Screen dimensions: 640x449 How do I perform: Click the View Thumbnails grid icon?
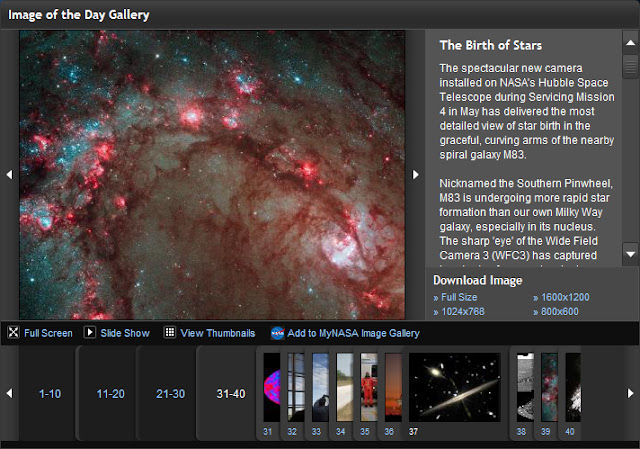(x=169, y=332)
